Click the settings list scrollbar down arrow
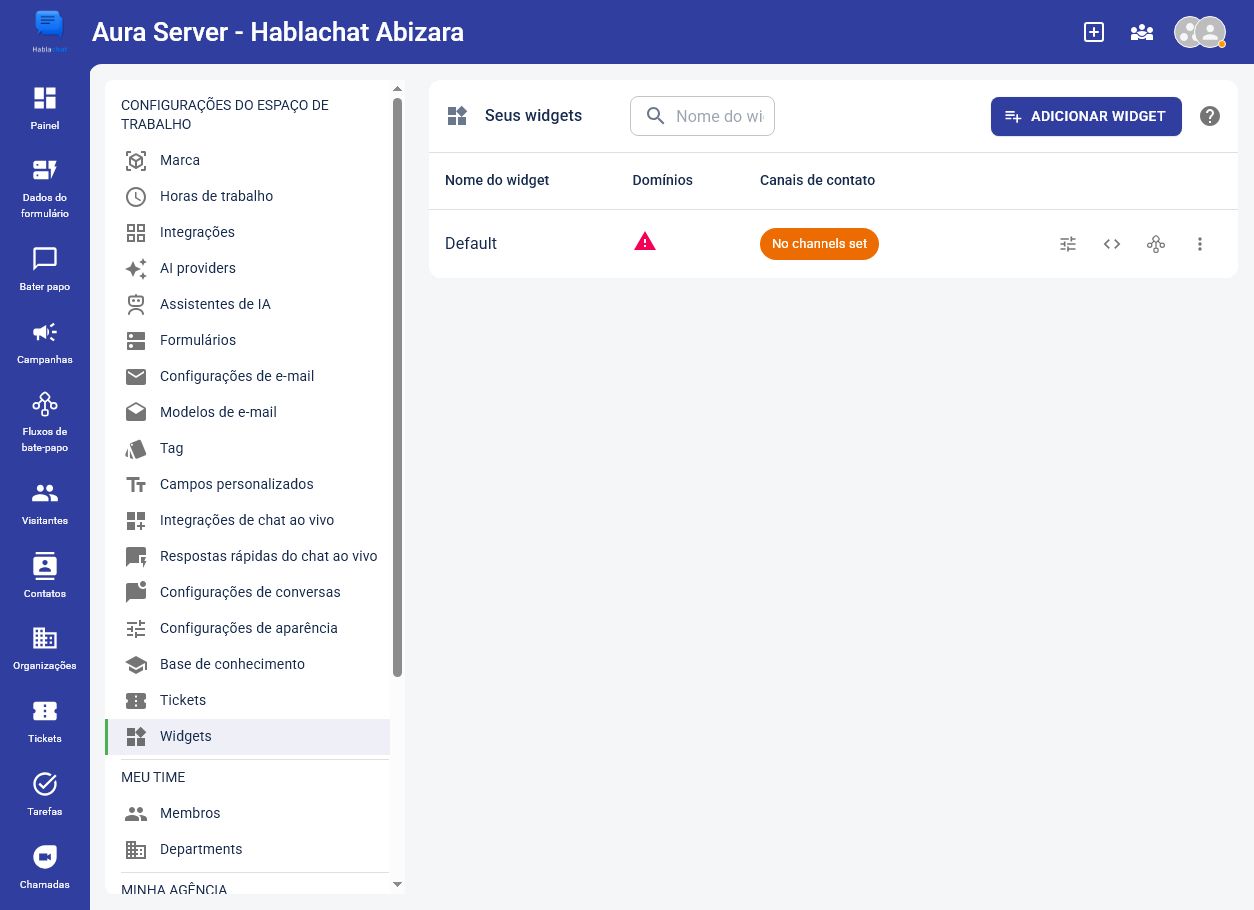The height and width of the screenshot is (910, 1254). pos(397,885)
